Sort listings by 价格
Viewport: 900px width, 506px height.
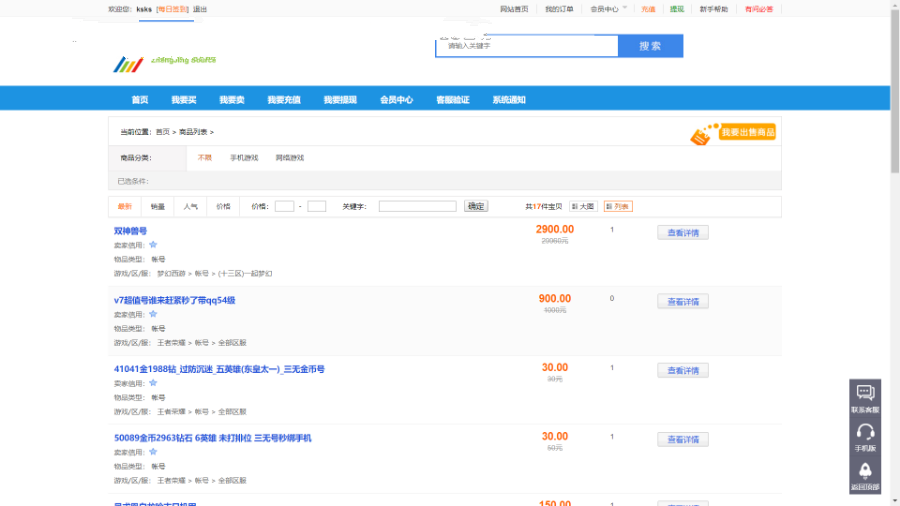click(223, 207)
